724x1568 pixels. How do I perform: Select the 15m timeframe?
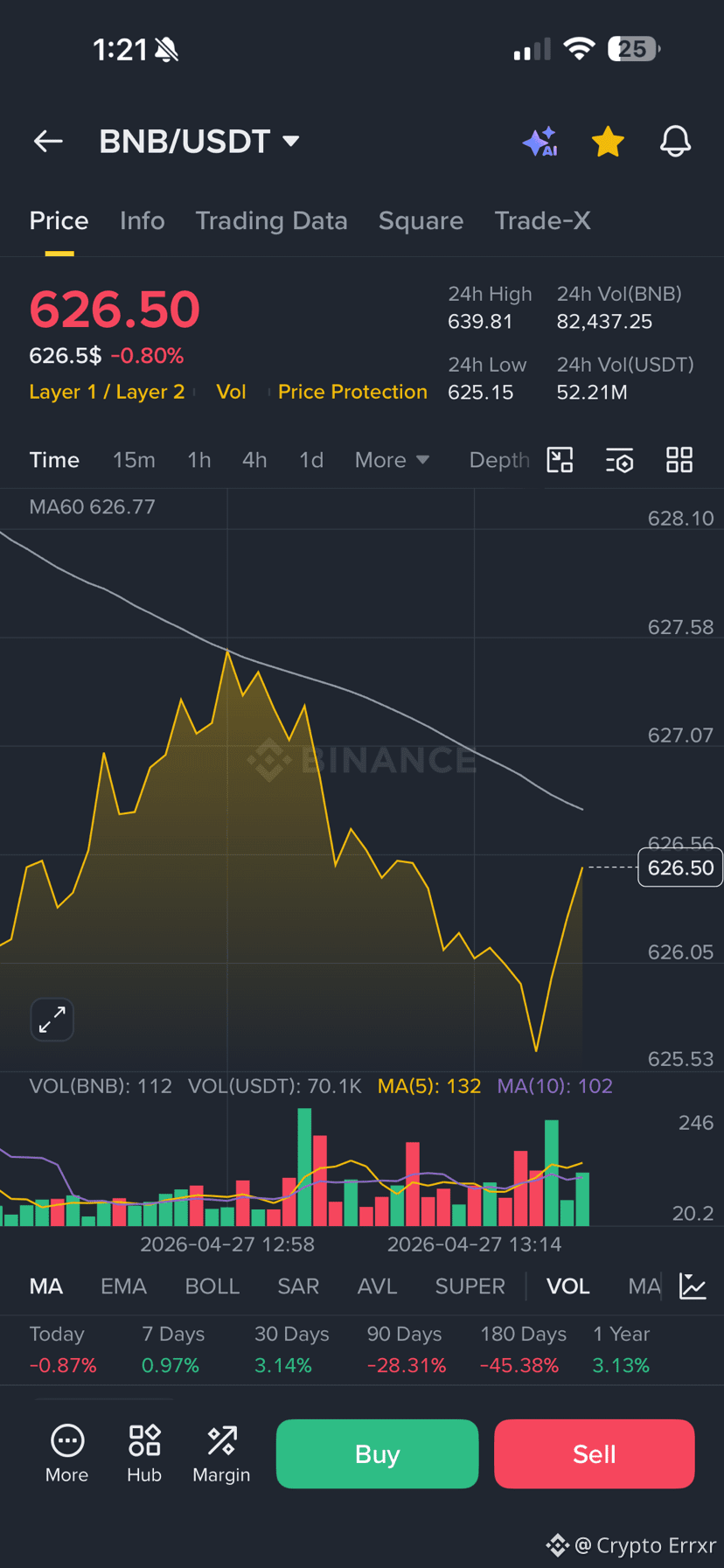(x=134, y=460)
